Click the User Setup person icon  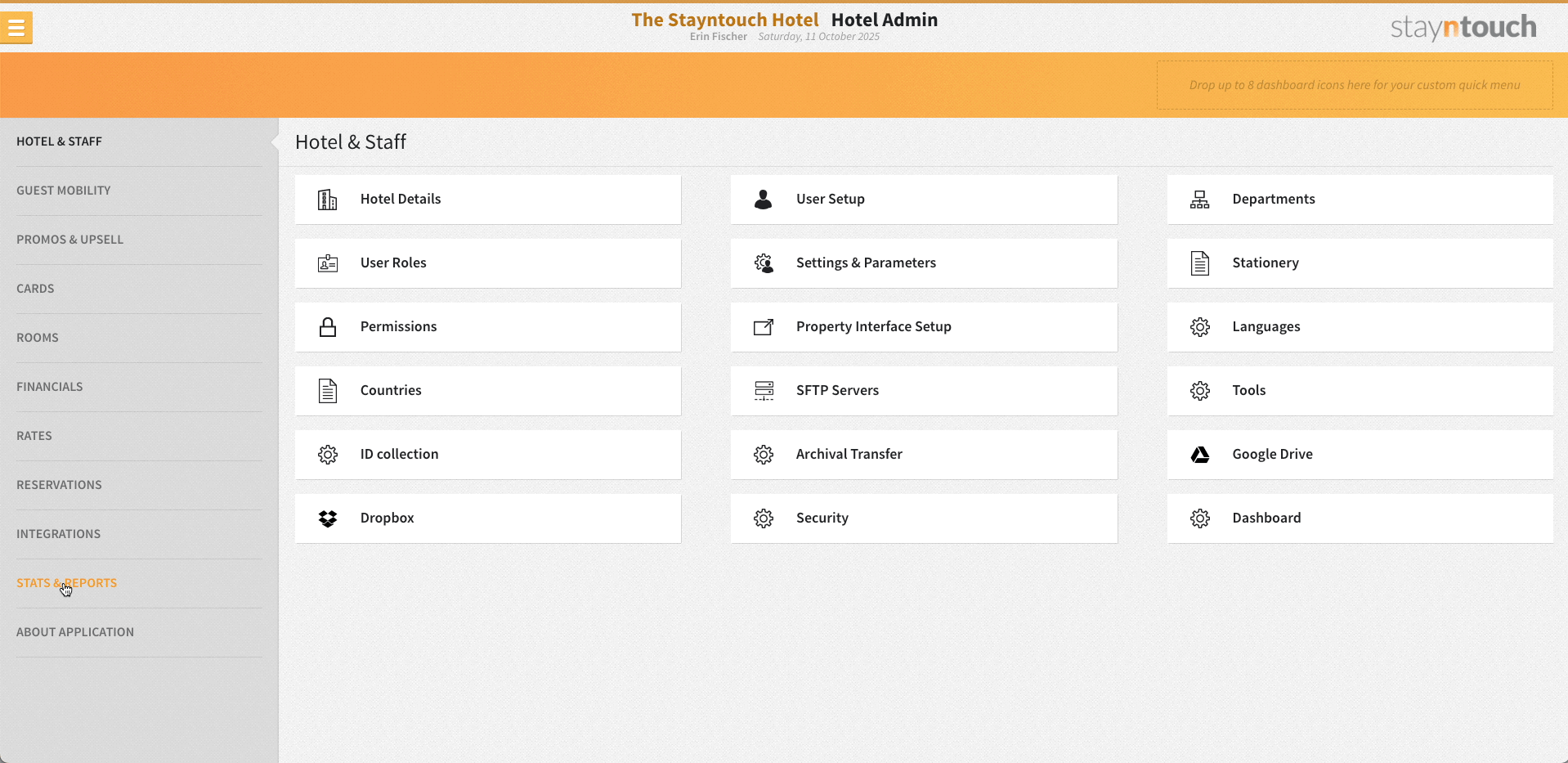764,200
